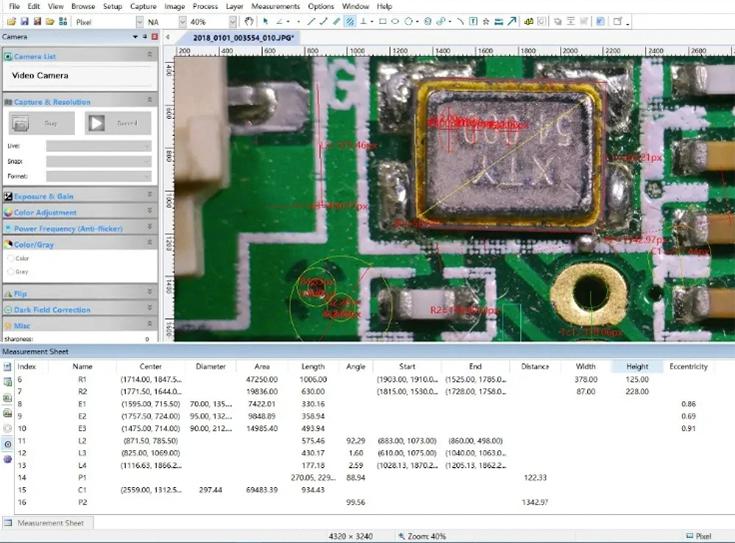Screen dimensions: 735x543
Task: Open the Live resolution dropdown
Action: click(97, 146)
